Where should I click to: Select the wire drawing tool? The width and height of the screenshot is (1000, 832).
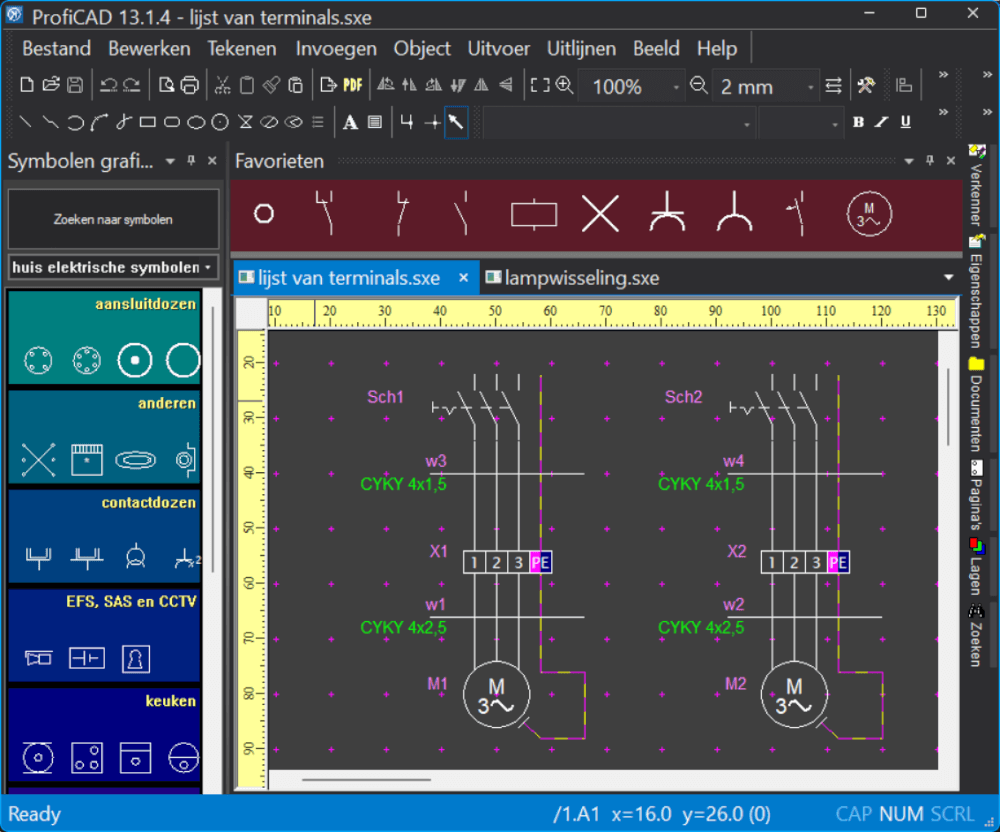(407, 122)
